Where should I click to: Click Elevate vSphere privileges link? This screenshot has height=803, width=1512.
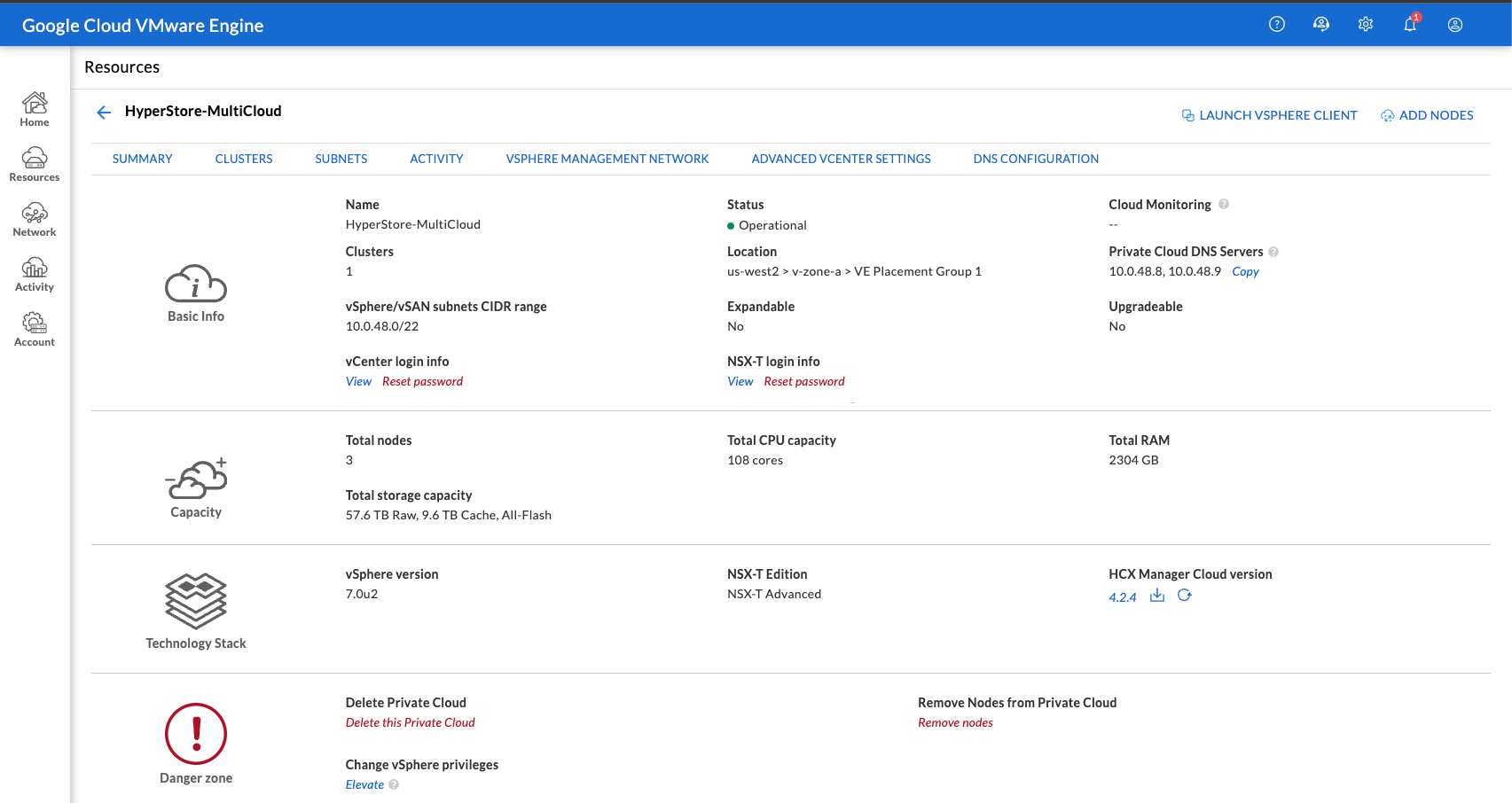pos(364,784)
